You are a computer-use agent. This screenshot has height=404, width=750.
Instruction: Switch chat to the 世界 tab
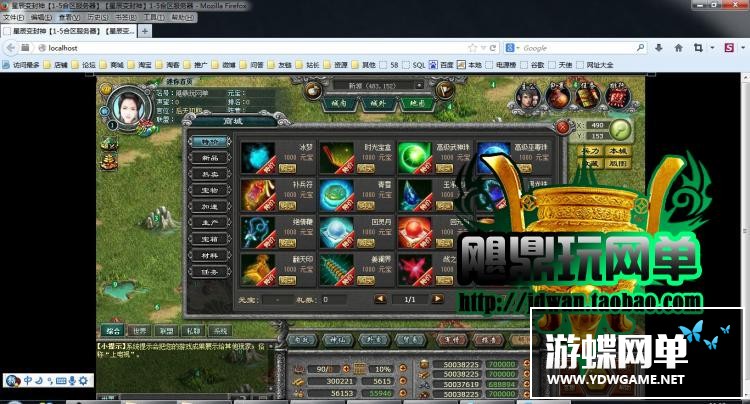coord(140,330)
